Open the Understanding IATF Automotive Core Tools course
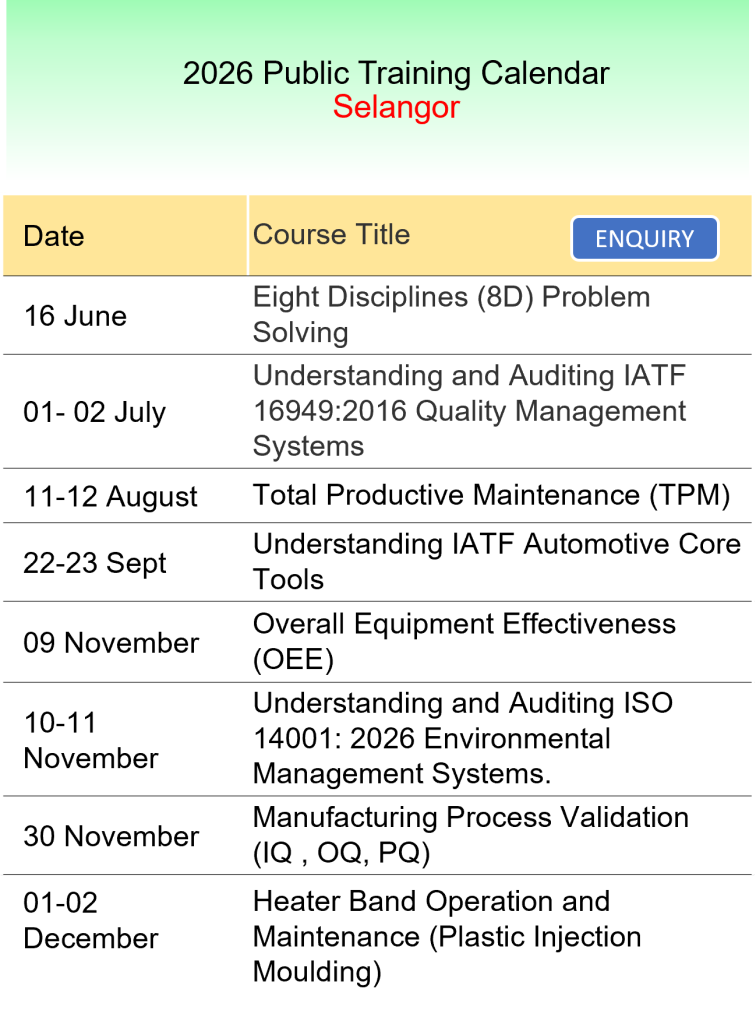Image resolution: width=756 pixels, height=1024 pixels. [x=496, y=561]
